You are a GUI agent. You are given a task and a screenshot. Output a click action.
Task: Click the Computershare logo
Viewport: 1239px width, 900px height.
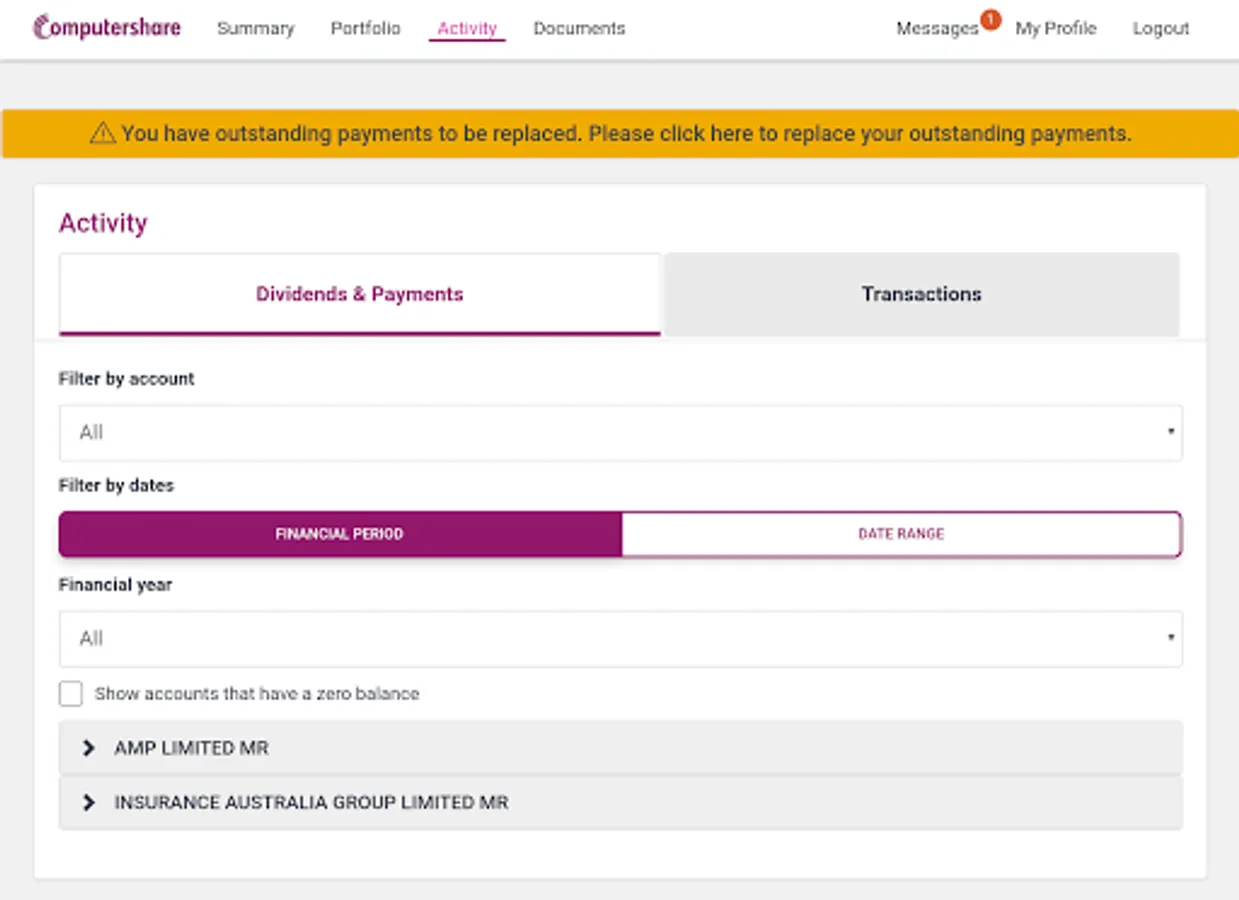pyautogui.click(x=104, y=27)
